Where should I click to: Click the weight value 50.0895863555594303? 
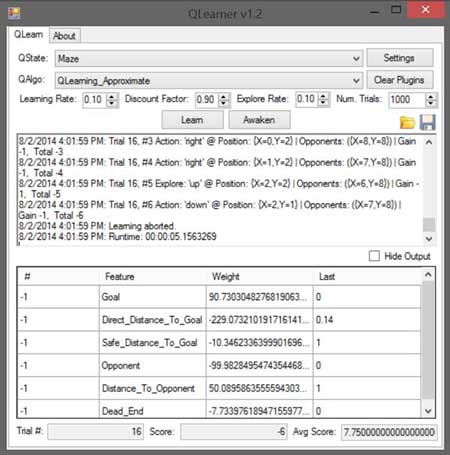(x=258, y=388)
